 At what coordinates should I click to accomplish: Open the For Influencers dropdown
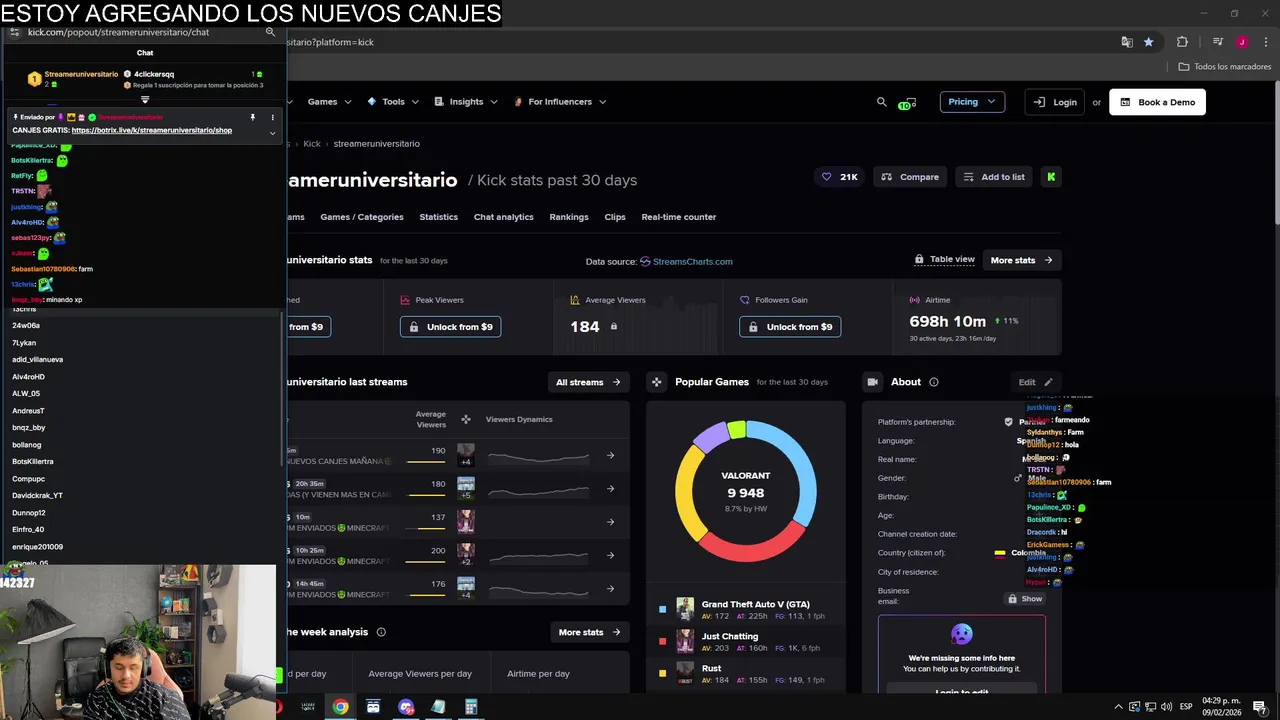point(559,102)
